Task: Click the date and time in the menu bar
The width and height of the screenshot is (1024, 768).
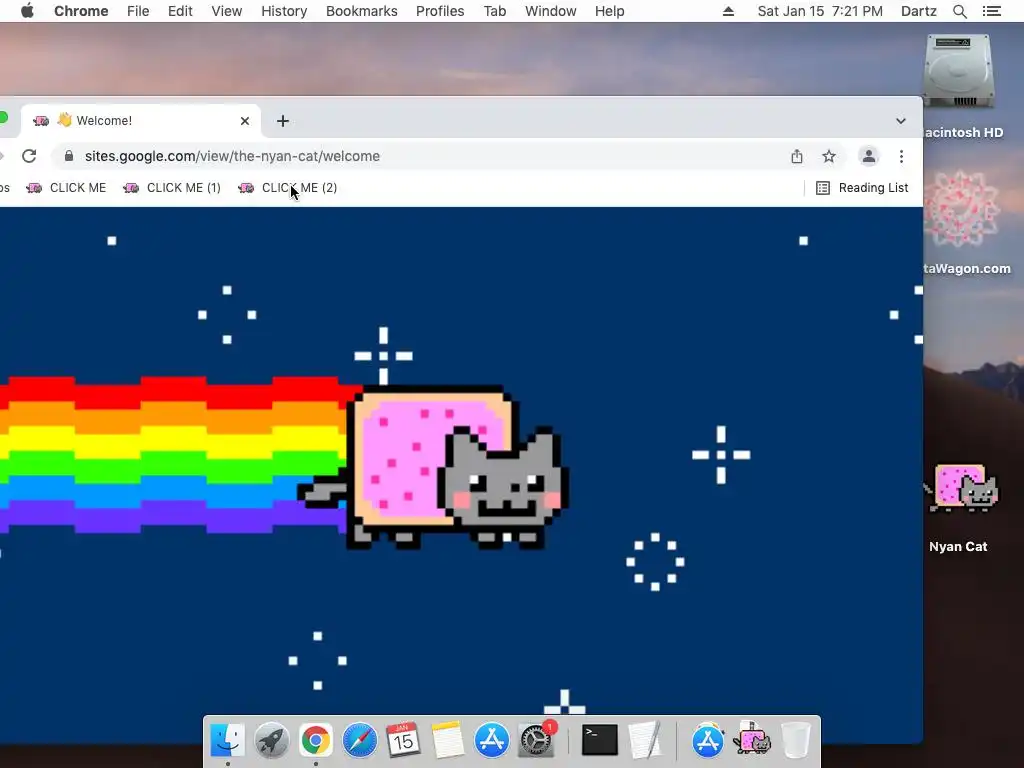Action: tap(820, 11)
